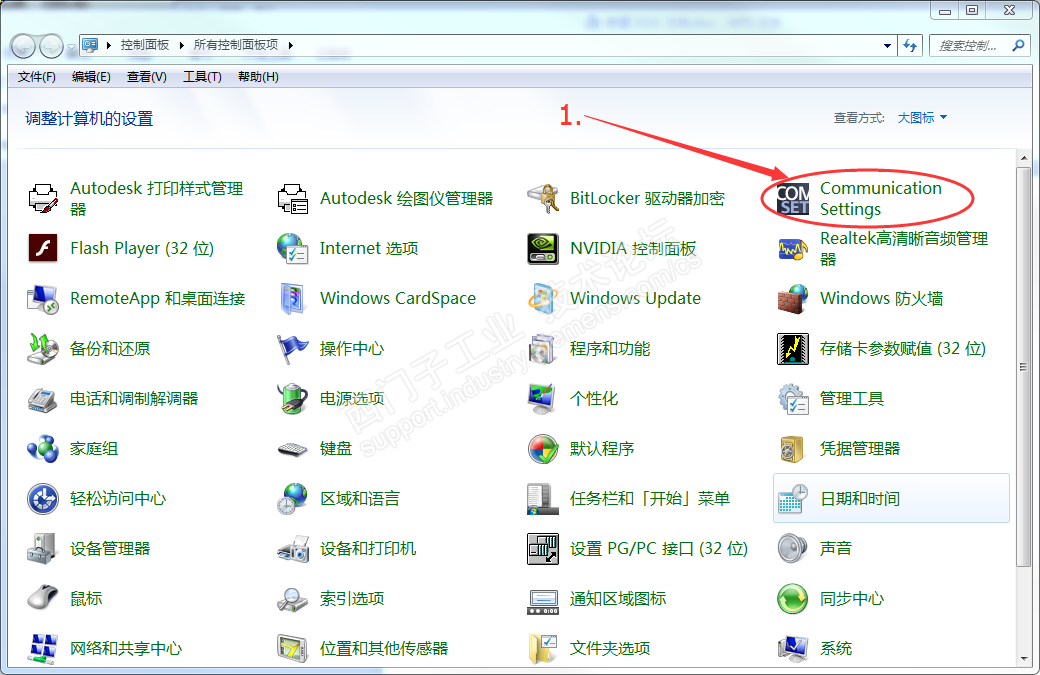Image resolution: width=1040 pixels, height=675 pixels.
Task: Open the Windows Update icon
Action: tap(543, 299)
